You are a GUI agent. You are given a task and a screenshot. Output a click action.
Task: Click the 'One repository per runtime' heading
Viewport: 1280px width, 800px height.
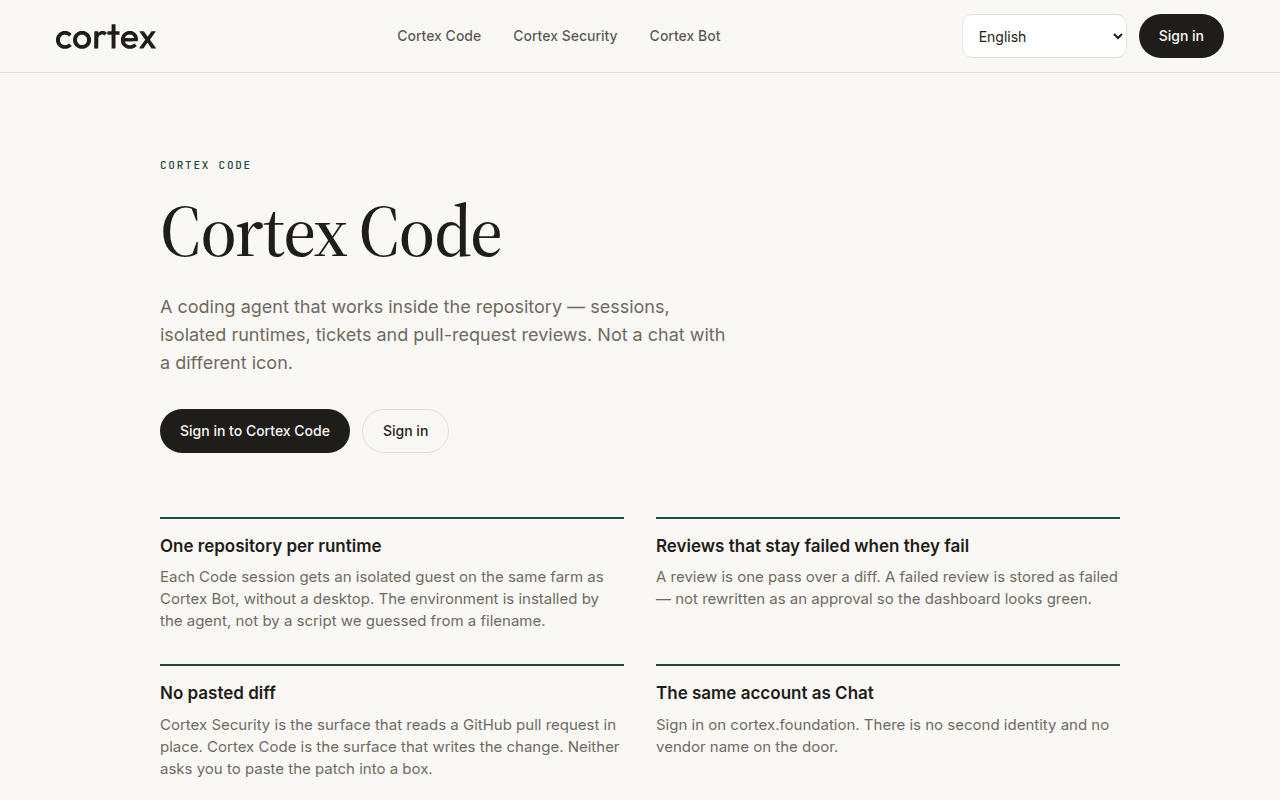pyautogui.click(x=271, y=546)
